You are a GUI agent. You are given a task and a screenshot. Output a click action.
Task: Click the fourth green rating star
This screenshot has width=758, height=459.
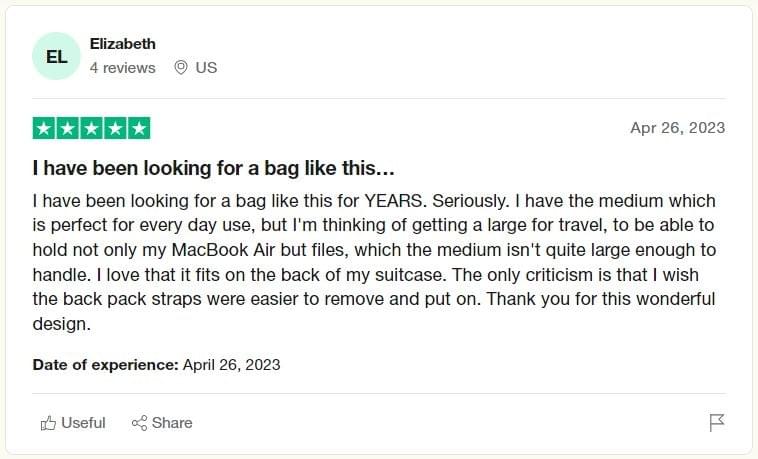115,128
